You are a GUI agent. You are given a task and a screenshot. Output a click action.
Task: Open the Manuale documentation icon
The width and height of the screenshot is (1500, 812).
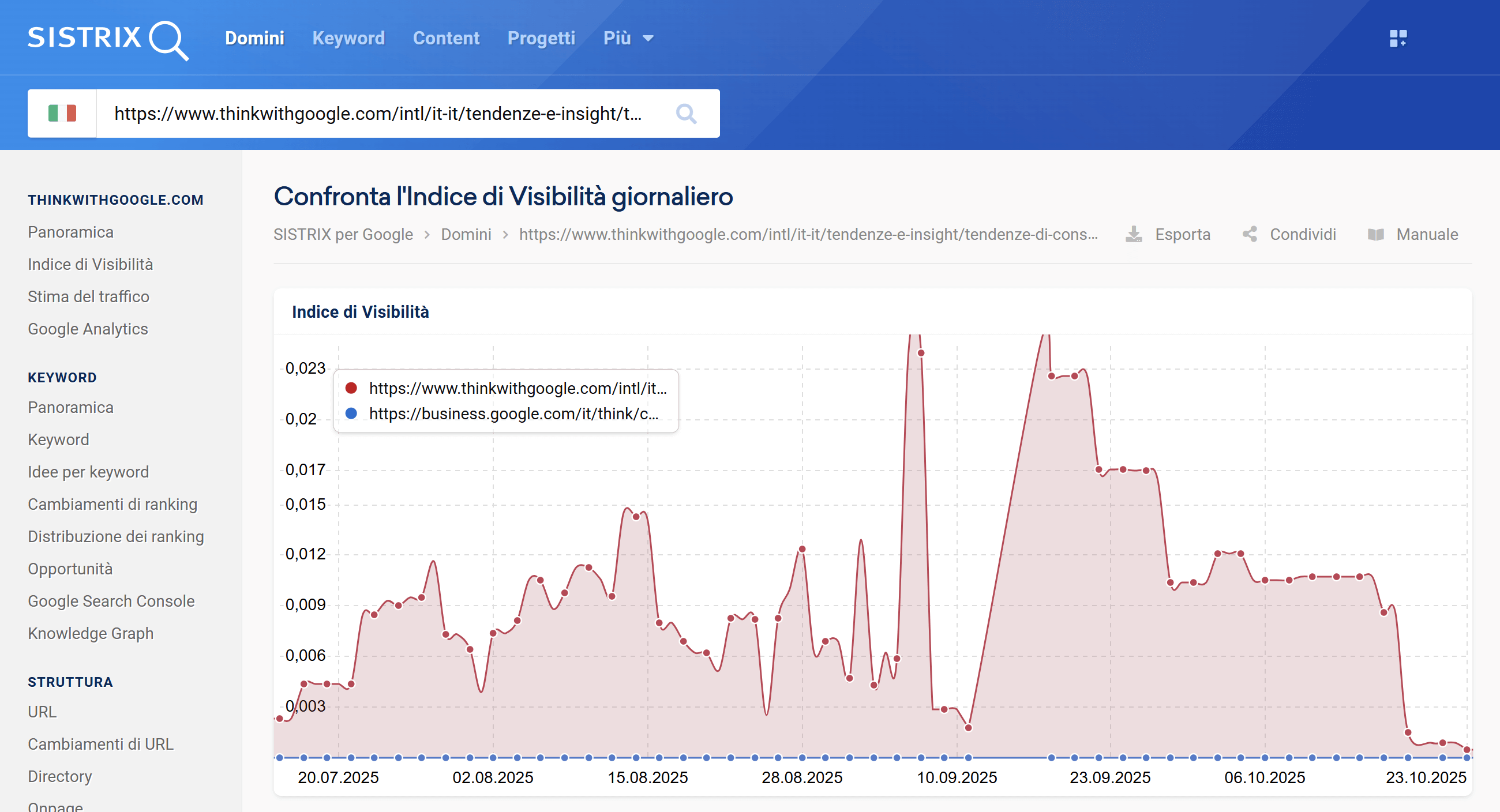1378,234
